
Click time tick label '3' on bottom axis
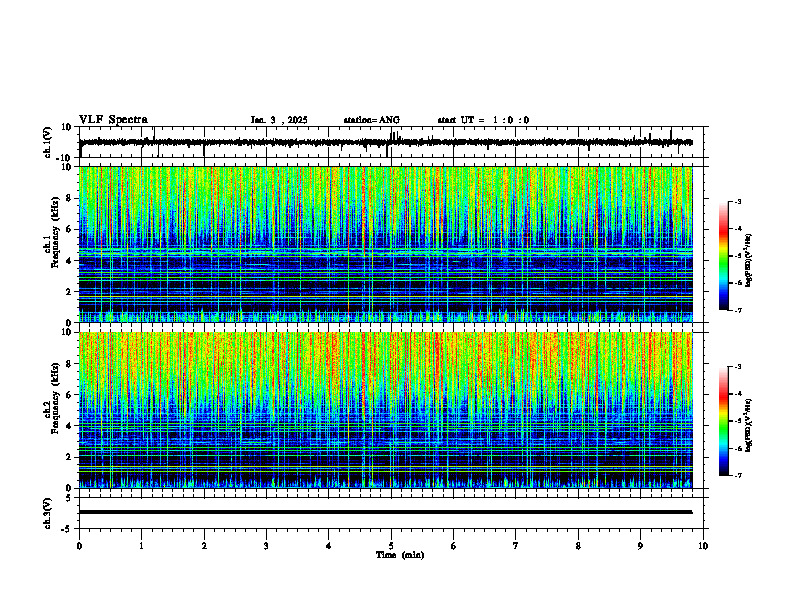coord(266,546)
